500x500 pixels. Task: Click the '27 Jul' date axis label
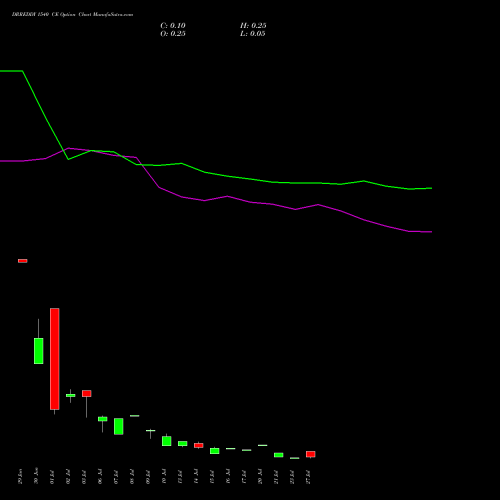coord(308,477)
